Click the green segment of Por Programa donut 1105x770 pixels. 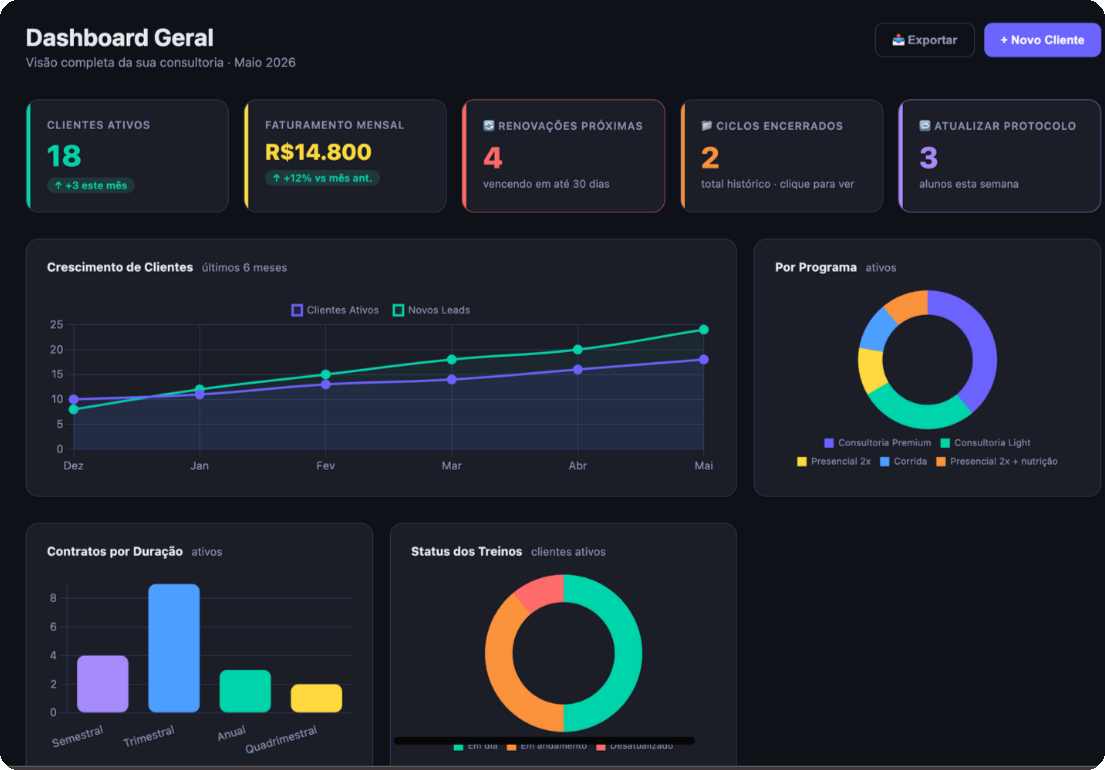[x=920, y=415]
